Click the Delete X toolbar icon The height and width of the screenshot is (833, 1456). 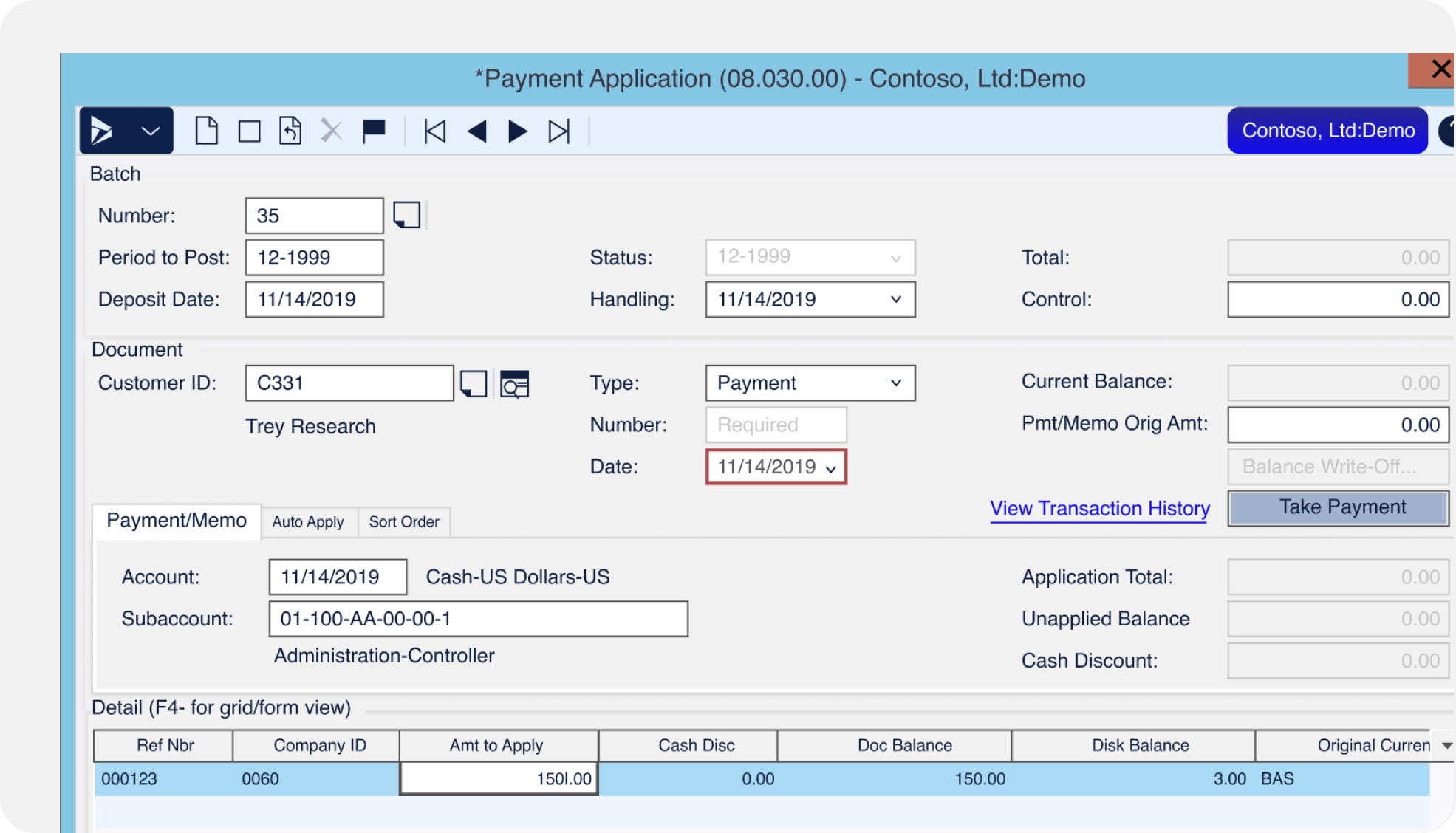pyautogui.click(x=331, y=131)
